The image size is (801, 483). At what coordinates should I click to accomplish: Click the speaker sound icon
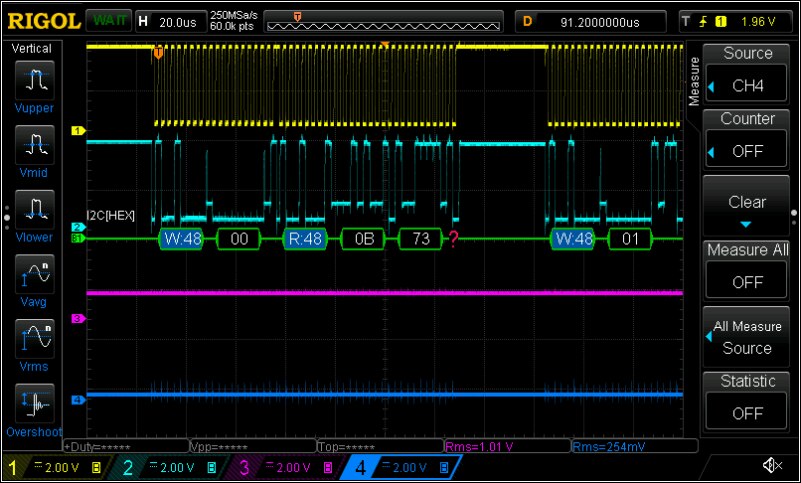[771, 466]
